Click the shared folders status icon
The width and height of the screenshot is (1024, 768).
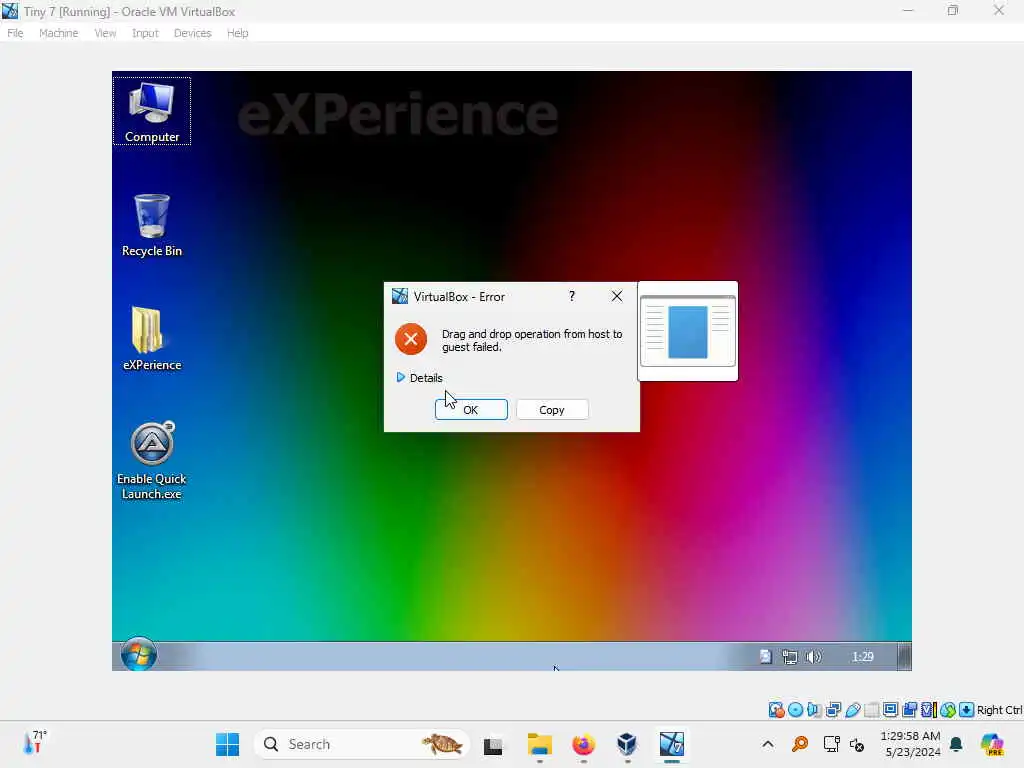tap(871, 710)
